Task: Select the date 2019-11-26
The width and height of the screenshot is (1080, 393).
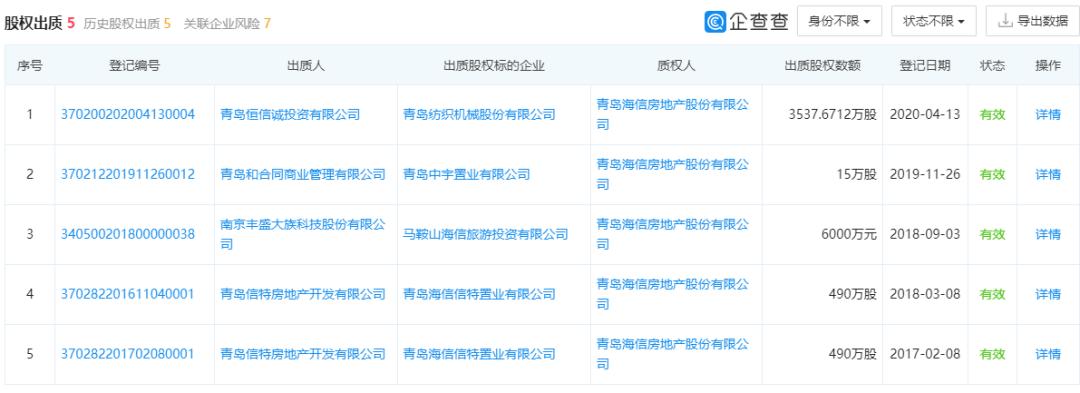Action: (924, 175)
